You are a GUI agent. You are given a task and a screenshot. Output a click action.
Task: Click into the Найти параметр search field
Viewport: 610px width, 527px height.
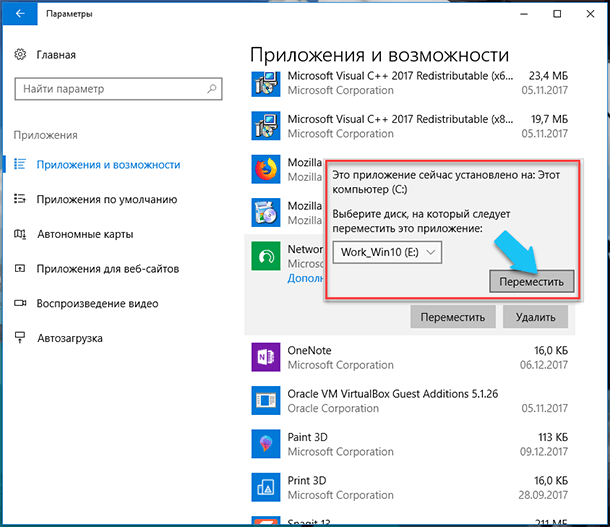coord(118,89)
